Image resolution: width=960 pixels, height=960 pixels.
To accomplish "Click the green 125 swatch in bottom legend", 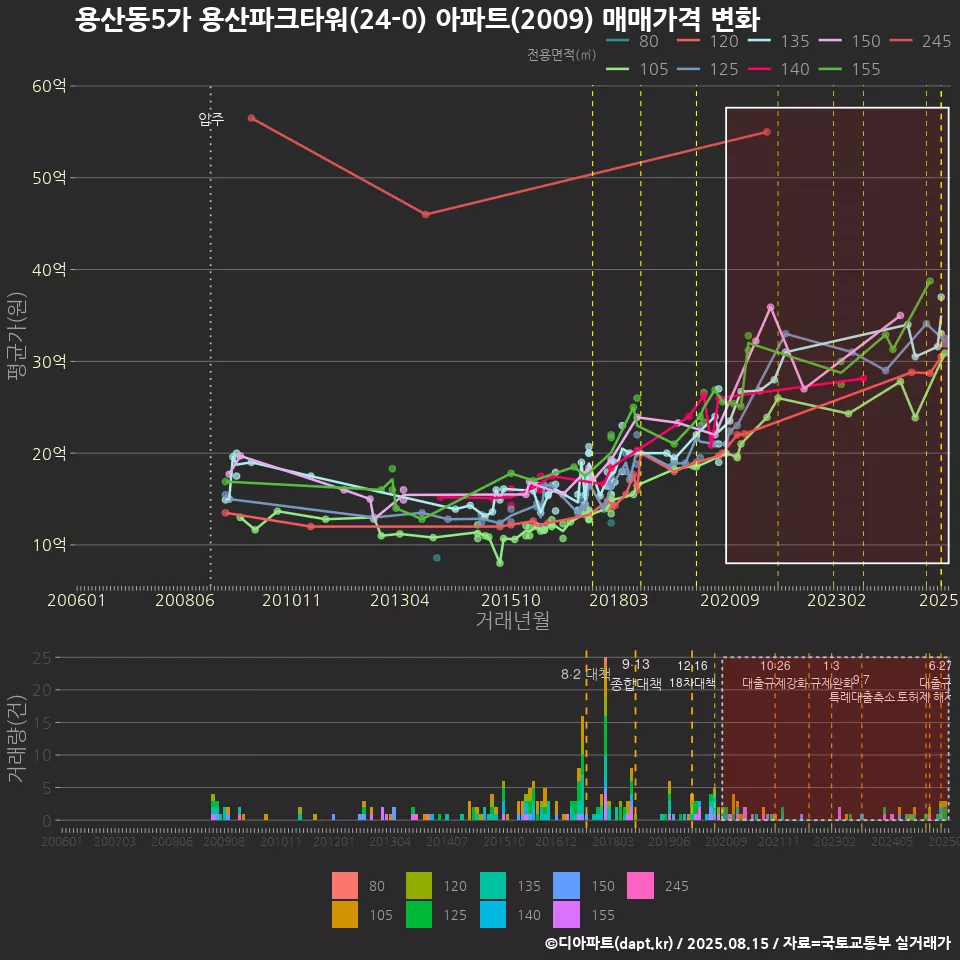I will tap(419, 915).
